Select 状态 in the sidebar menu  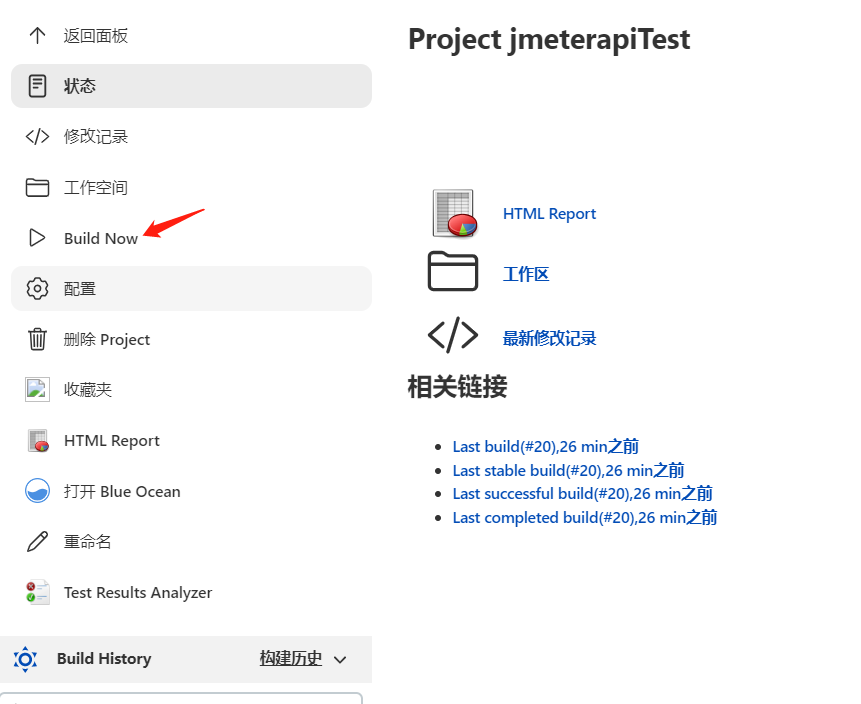(80, 86)
